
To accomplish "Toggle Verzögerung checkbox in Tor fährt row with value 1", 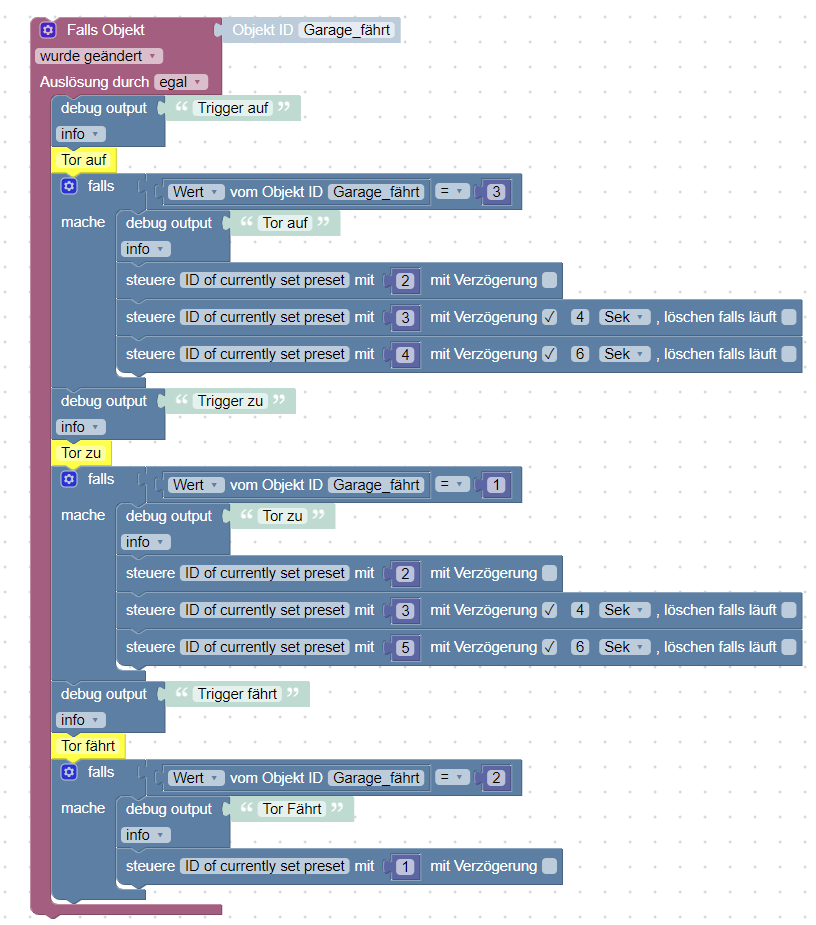I will [x=549, y=867].
